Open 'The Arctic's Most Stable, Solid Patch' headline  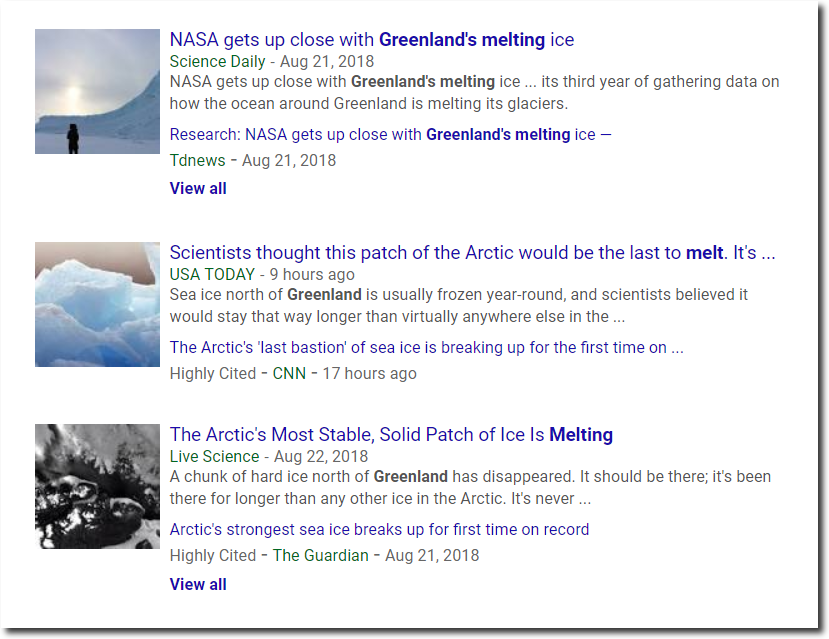pyautogui.click(x=391, y=434)
